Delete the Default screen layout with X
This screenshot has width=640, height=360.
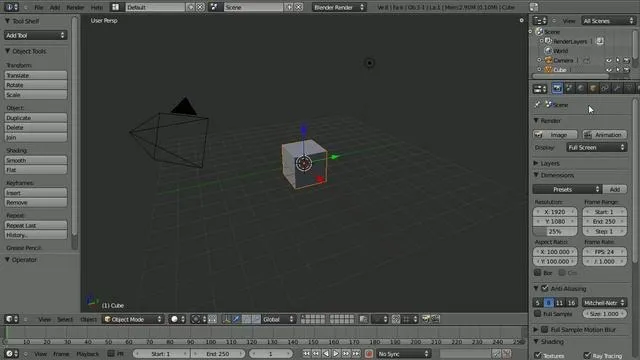tap(200, 7)
